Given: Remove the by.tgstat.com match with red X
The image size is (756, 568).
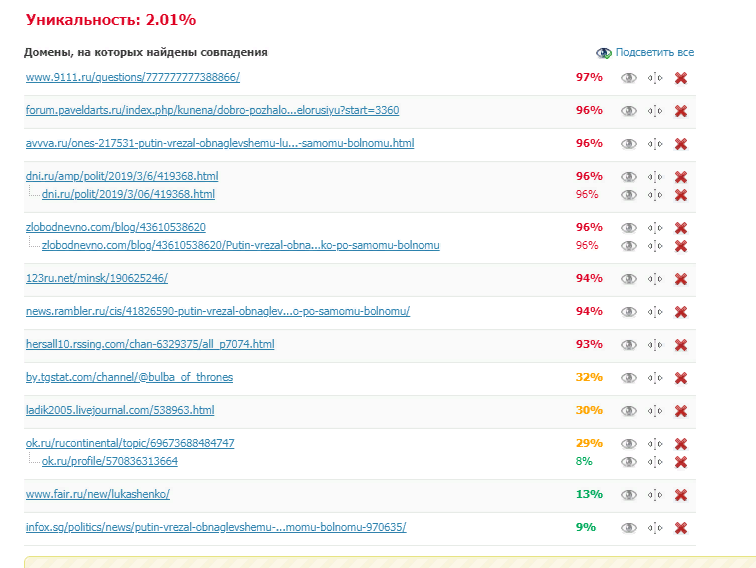Looking at the screenshot, I should tap(681, 378).
